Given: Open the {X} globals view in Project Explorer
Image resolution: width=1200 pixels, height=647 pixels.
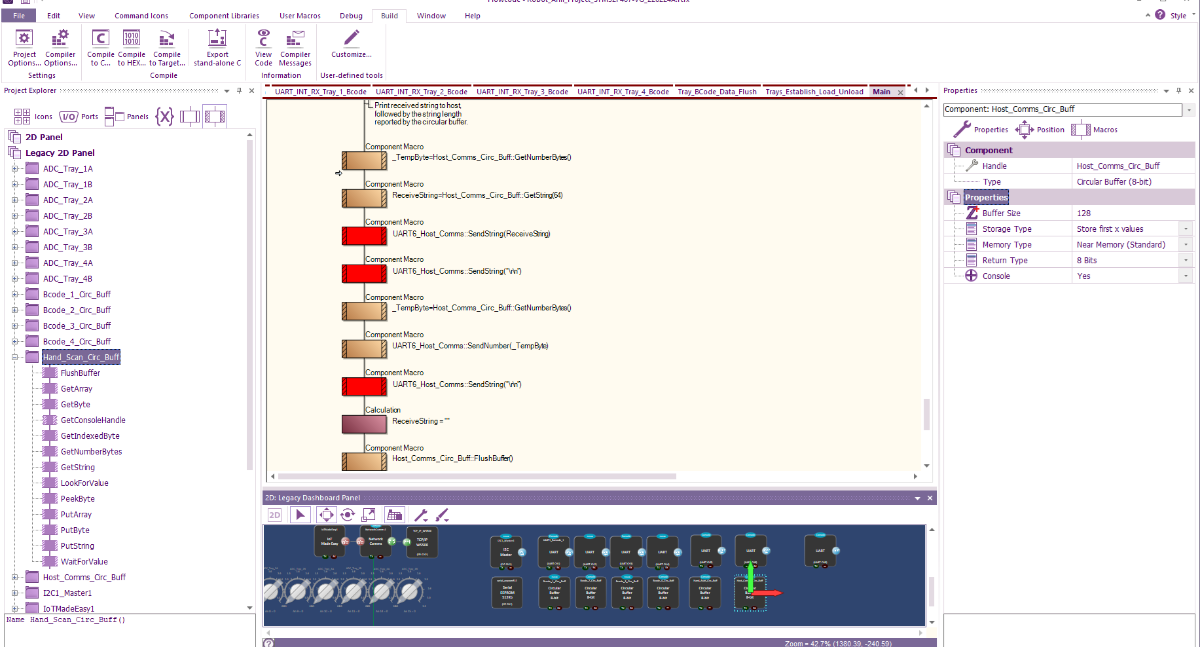Looking at the screenshot, I should point(164,117).
